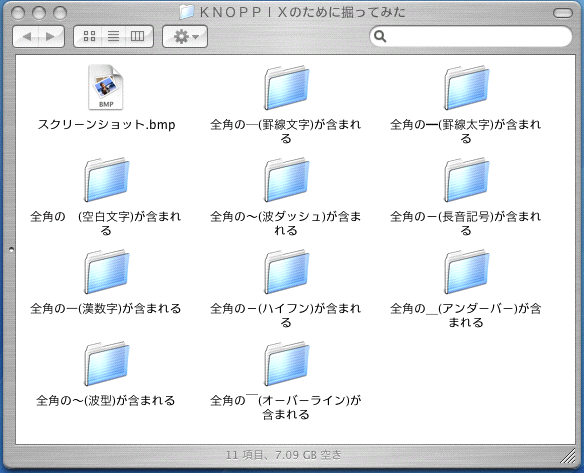The height and width of the screenshot is (473, 584).
Task: Select the ハイフン folder icon
Action: [x=286, y=272]
